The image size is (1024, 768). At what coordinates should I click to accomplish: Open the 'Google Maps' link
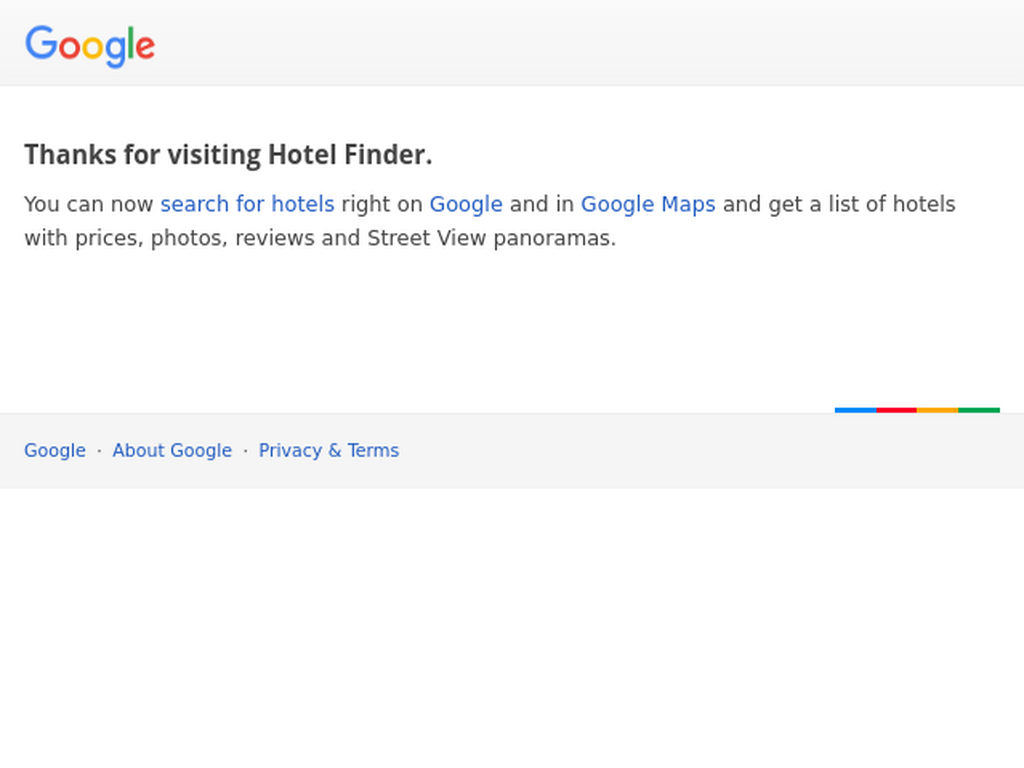pyautogui.click(x=648, y=204)
